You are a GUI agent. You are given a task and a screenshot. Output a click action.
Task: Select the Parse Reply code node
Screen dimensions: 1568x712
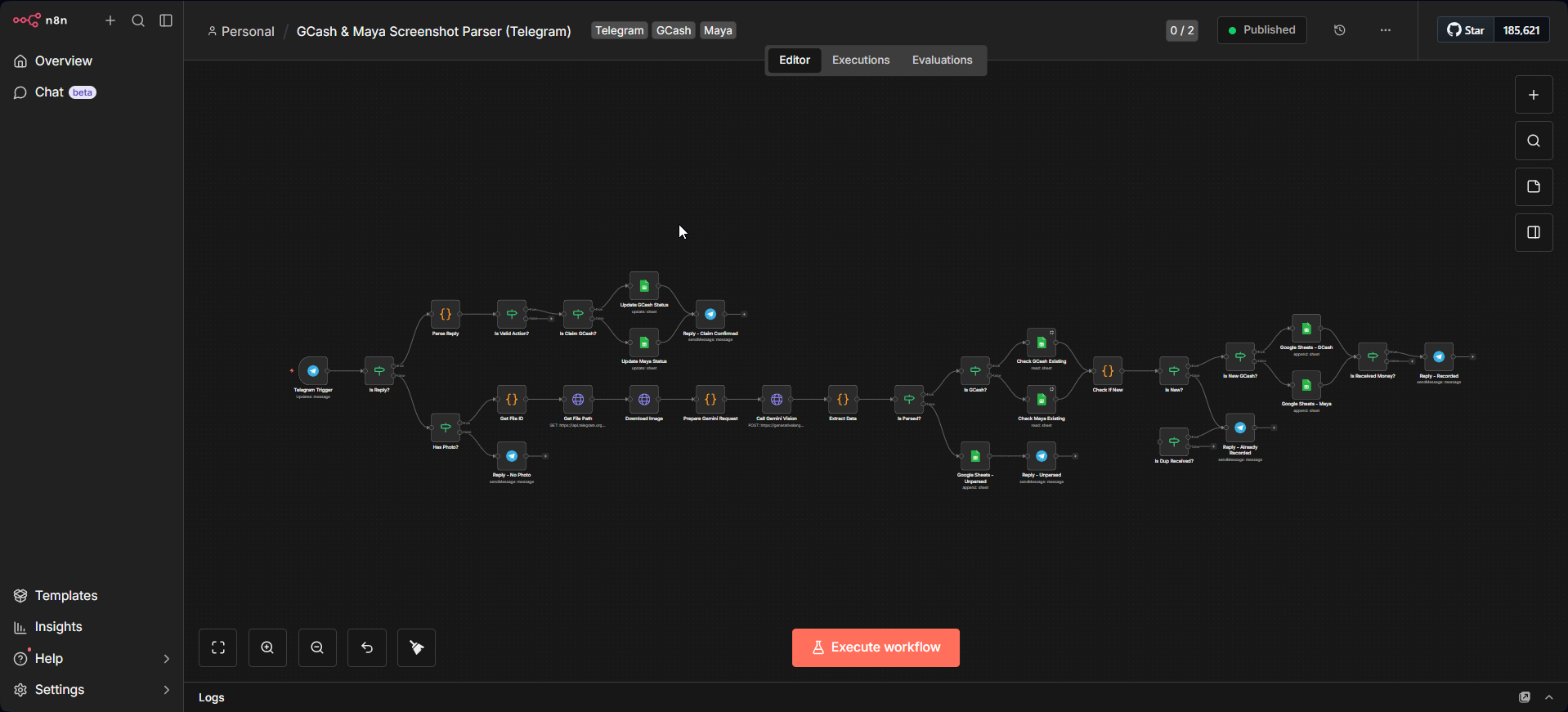(446, 314)
